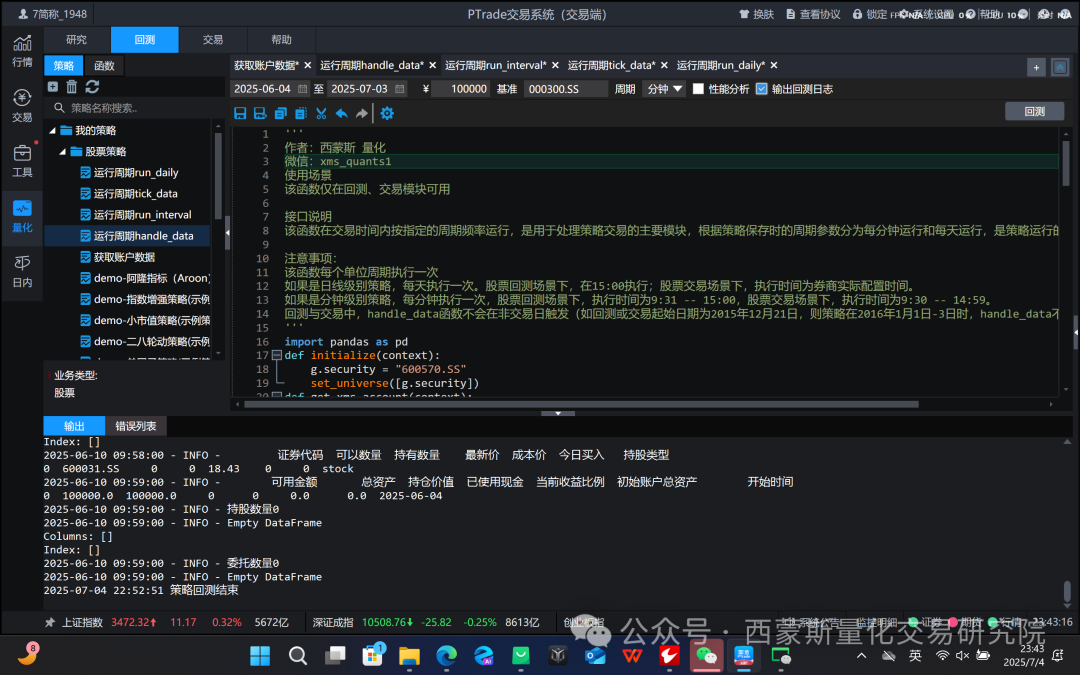This screenshot has height=675, width=1080.
Task: Click the undo arrow icon
Action: [x=341, y=114]
